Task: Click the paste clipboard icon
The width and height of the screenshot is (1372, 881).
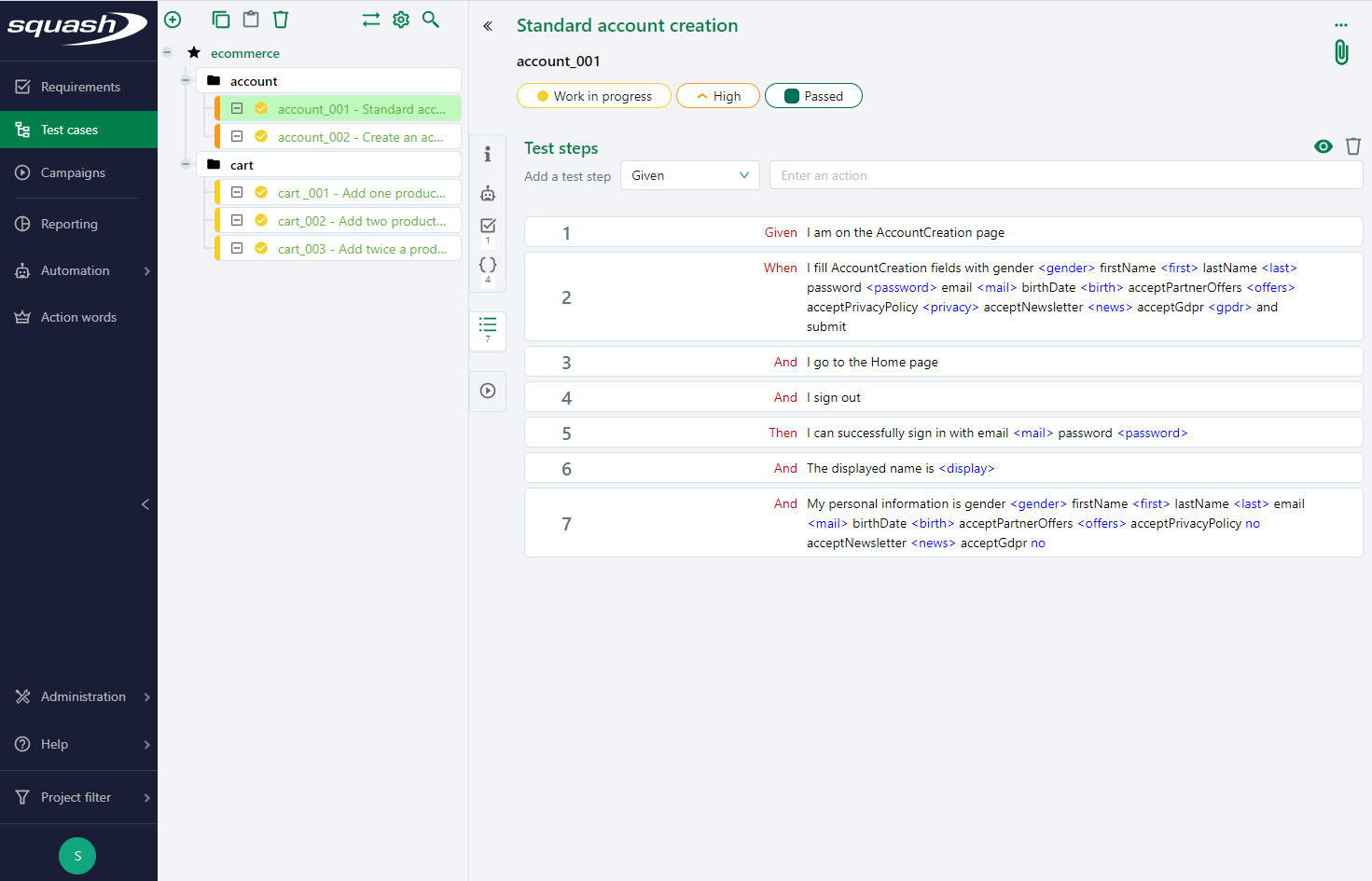Action: (x=251, y=20)
